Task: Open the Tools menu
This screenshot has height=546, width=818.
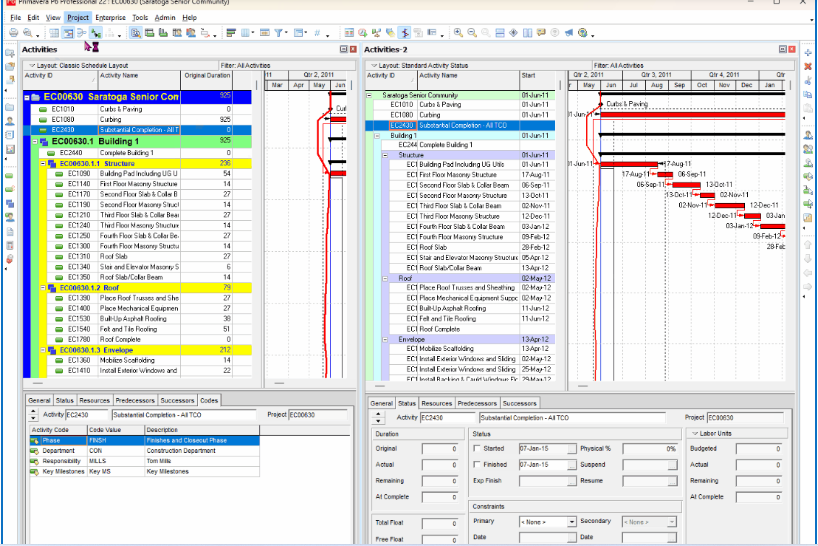Action: (x=140, y=18)
